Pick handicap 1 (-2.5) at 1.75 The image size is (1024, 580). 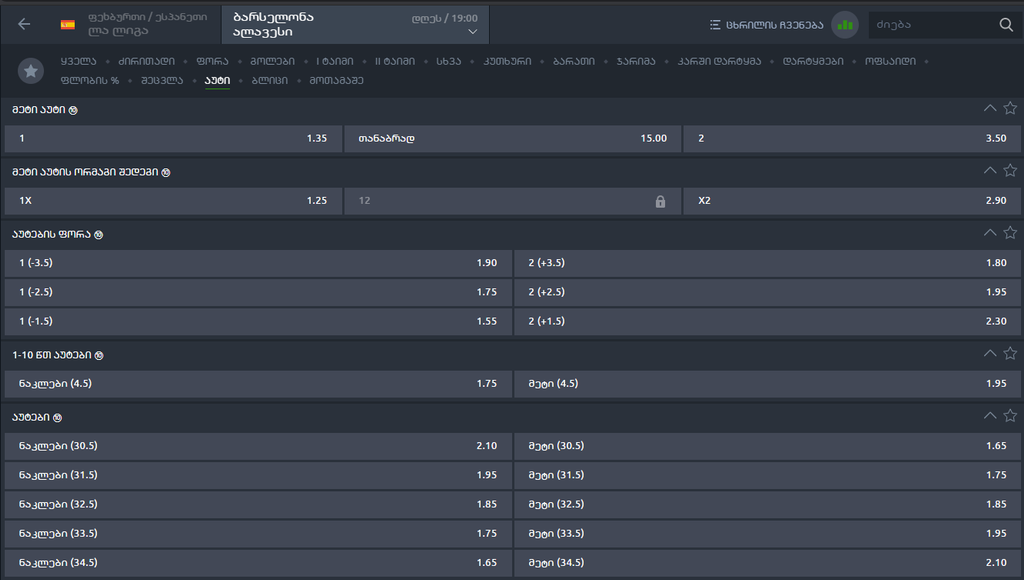258,293
